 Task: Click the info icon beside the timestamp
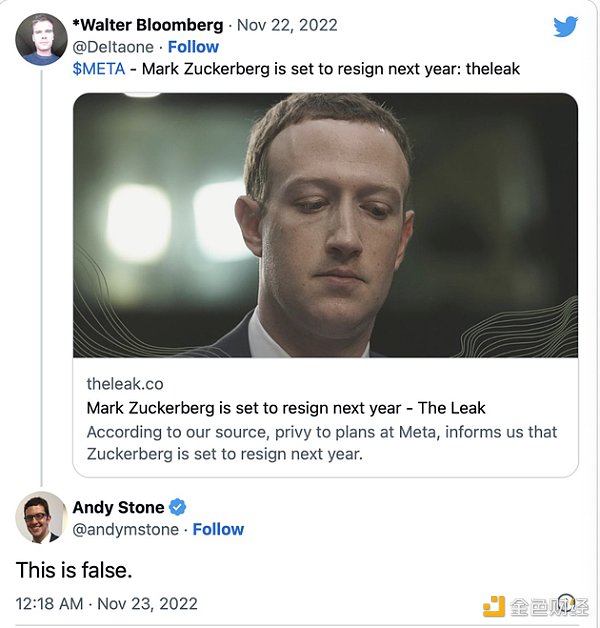(x=566, y=603)
